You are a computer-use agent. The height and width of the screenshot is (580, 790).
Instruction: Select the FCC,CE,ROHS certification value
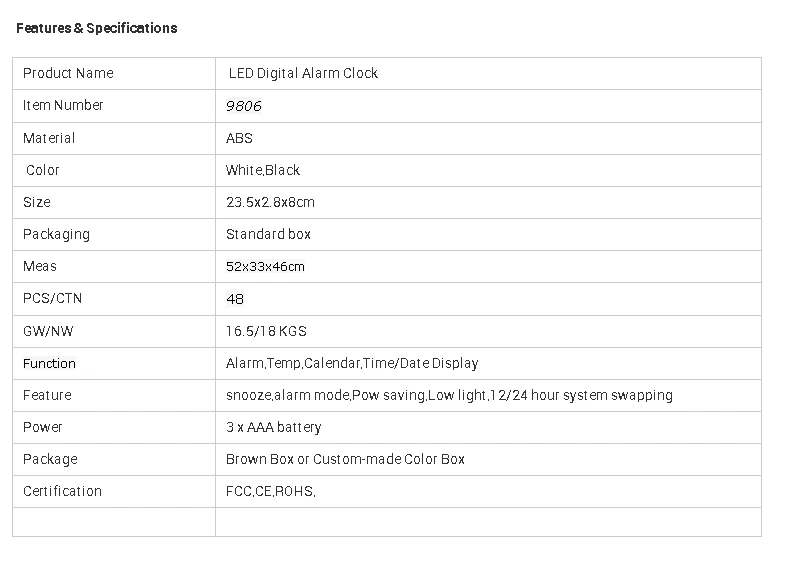[271, 491]
